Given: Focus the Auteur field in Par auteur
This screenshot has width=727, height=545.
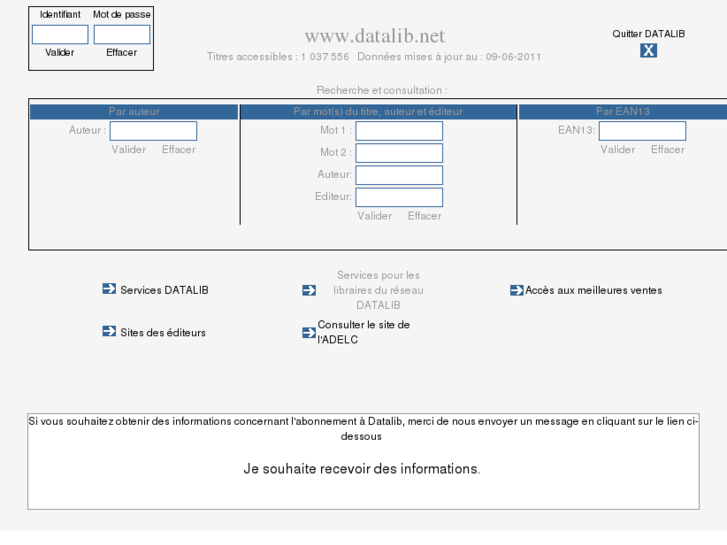Looking at the screenshot, I should (153, 131).
